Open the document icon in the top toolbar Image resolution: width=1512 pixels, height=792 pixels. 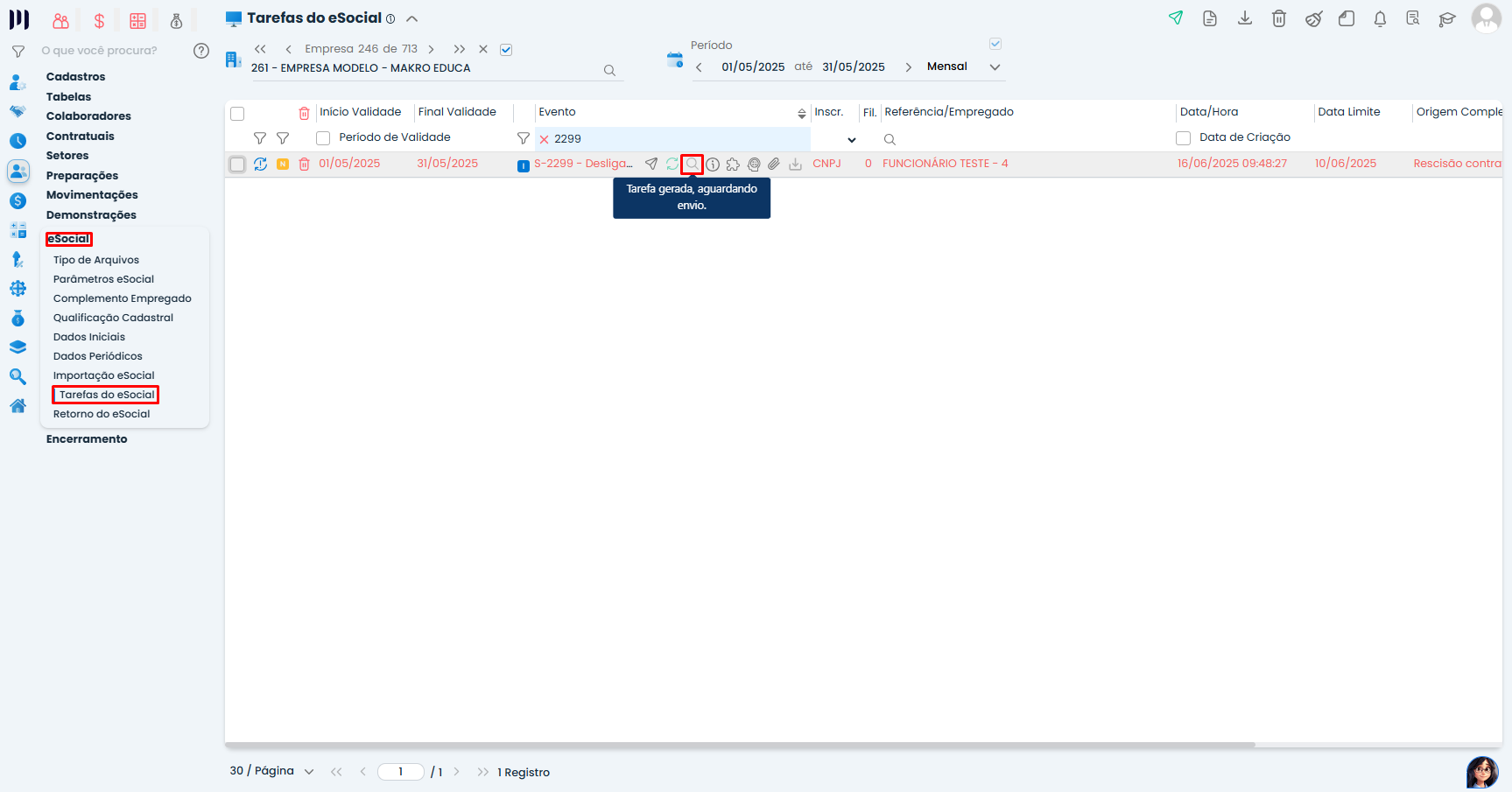(1210, 18)
